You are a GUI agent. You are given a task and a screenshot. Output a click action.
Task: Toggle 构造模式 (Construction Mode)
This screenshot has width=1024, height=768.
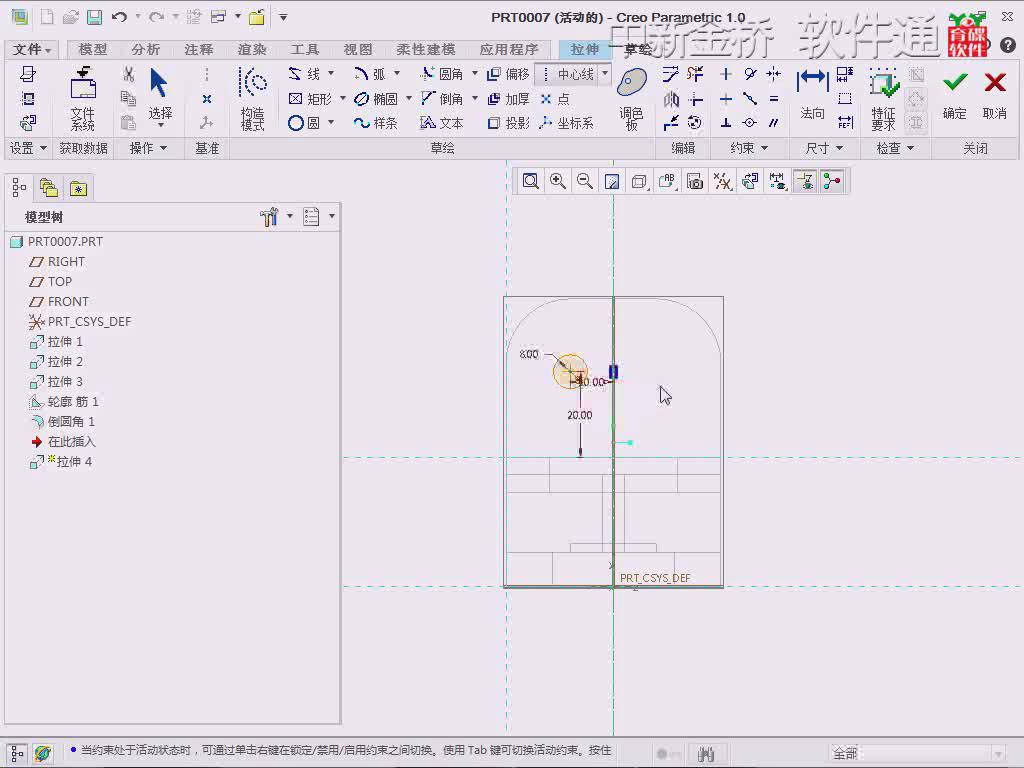pyautogui.click(x=253, y=98)
